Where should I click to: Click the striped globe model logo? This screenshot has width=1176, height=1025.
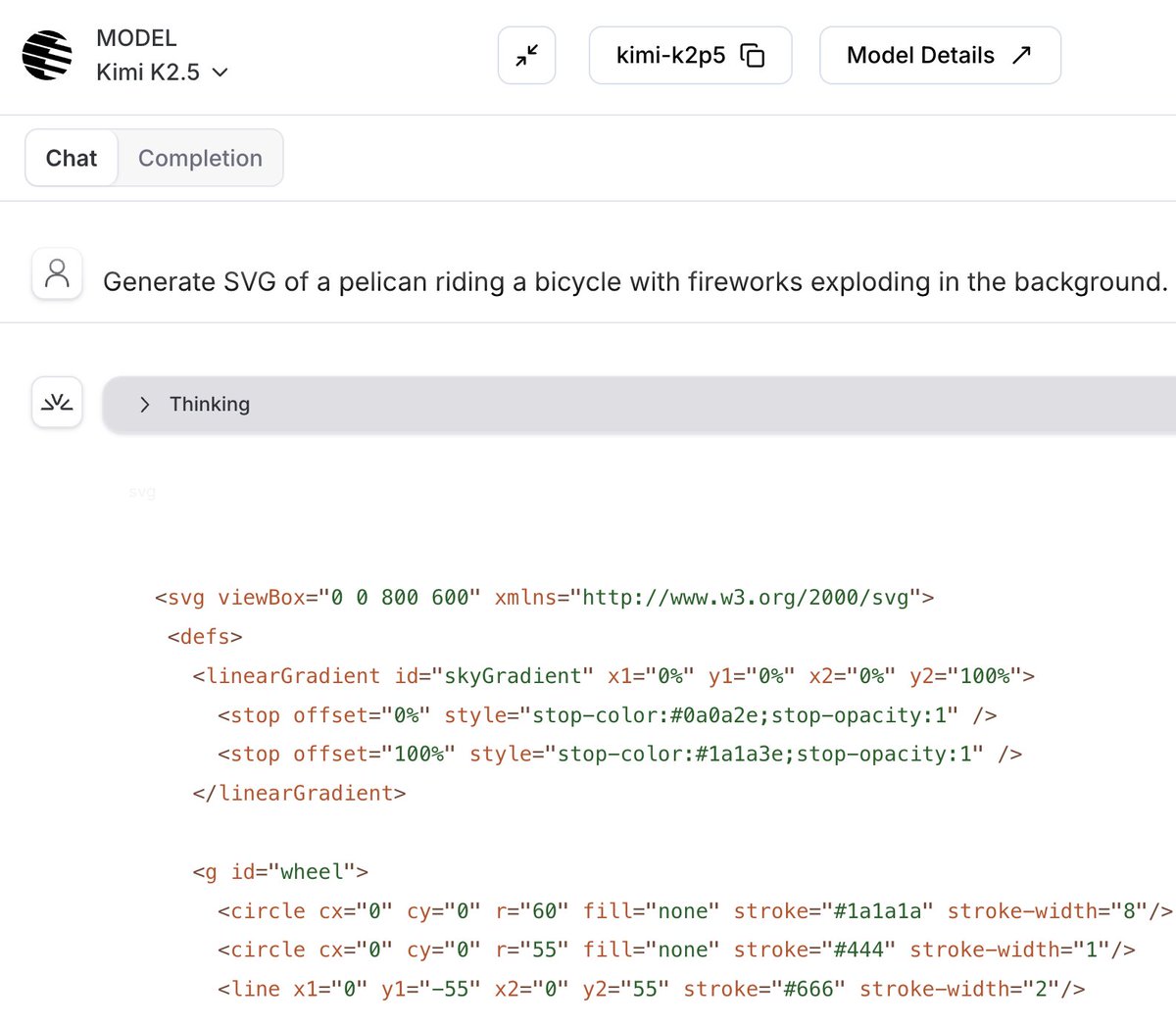coord(47,55)
